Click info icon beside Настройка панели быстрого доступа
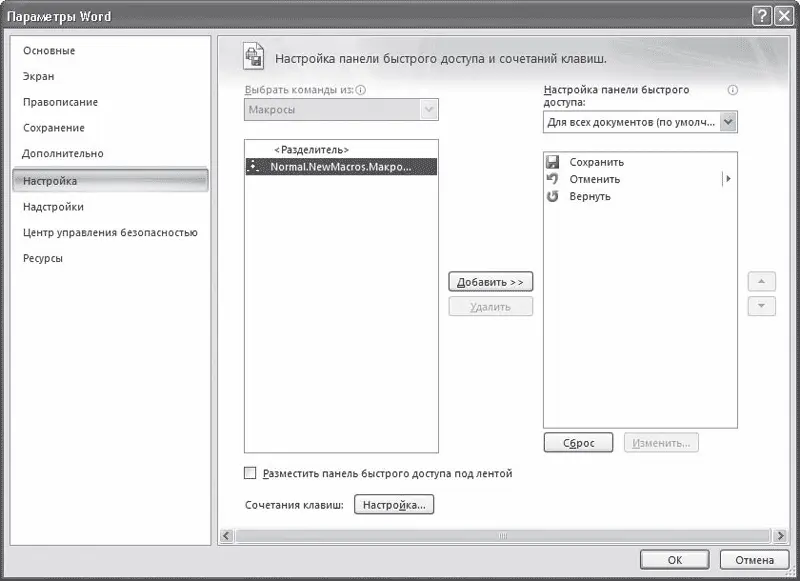 tap(733, 90)
